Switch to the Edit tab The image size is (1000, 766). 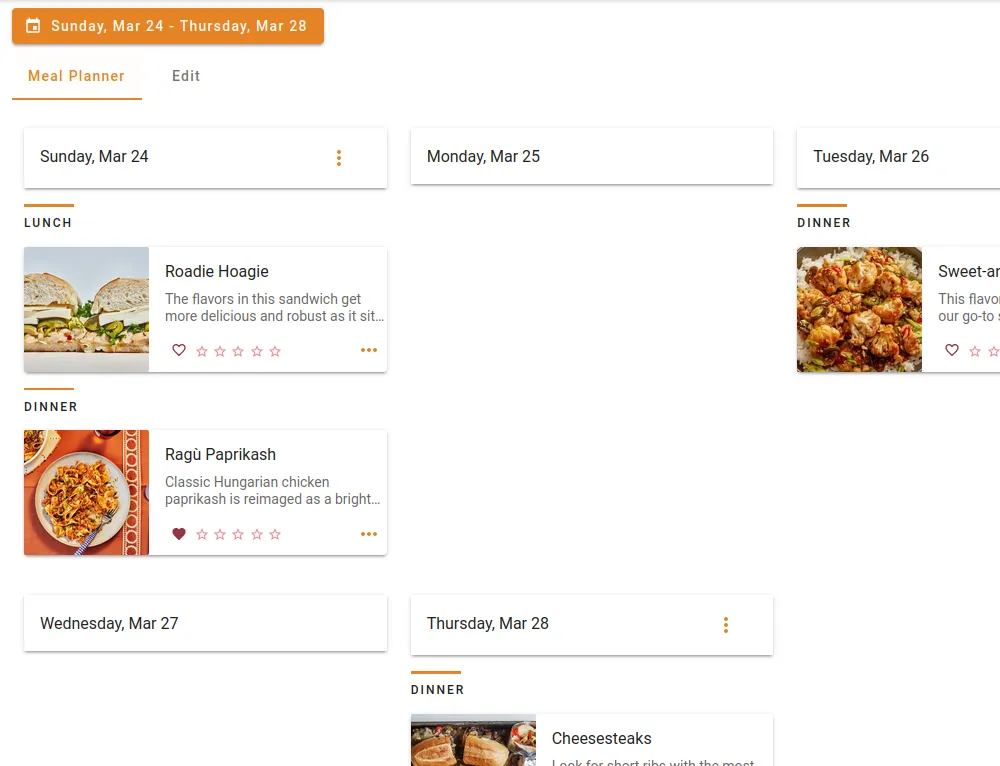tap(185, 75)
